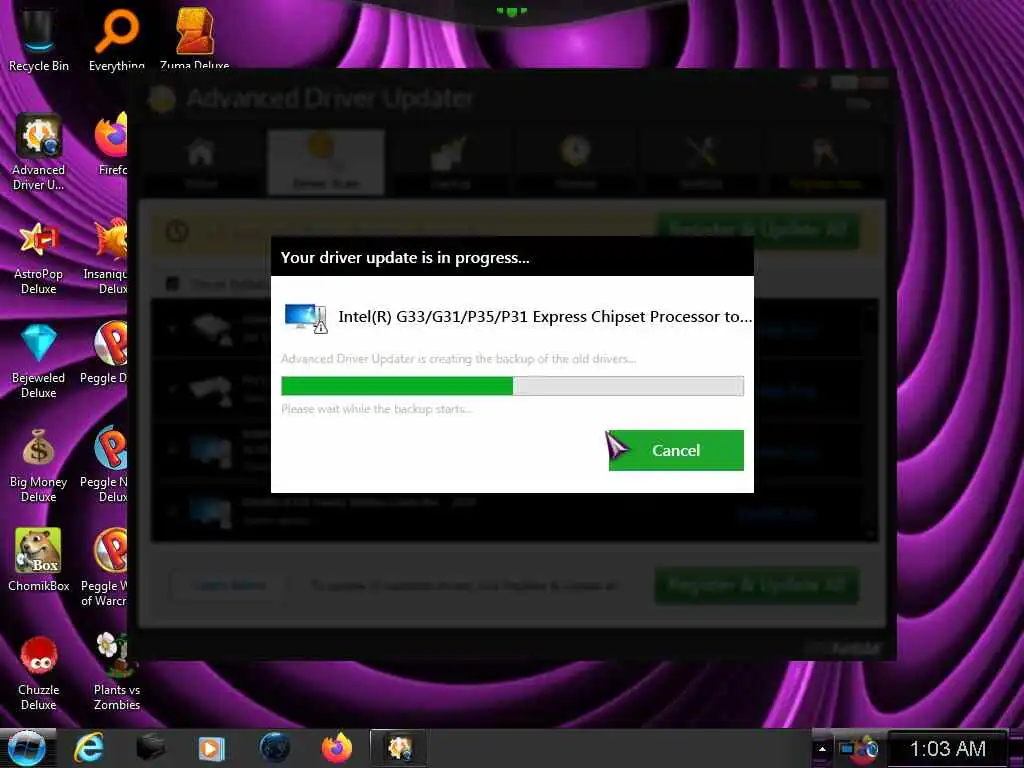This screenshot has height=768, width=1024.
Task: Select the Driver Scan tab in background window
Action: tap(325, 162)
